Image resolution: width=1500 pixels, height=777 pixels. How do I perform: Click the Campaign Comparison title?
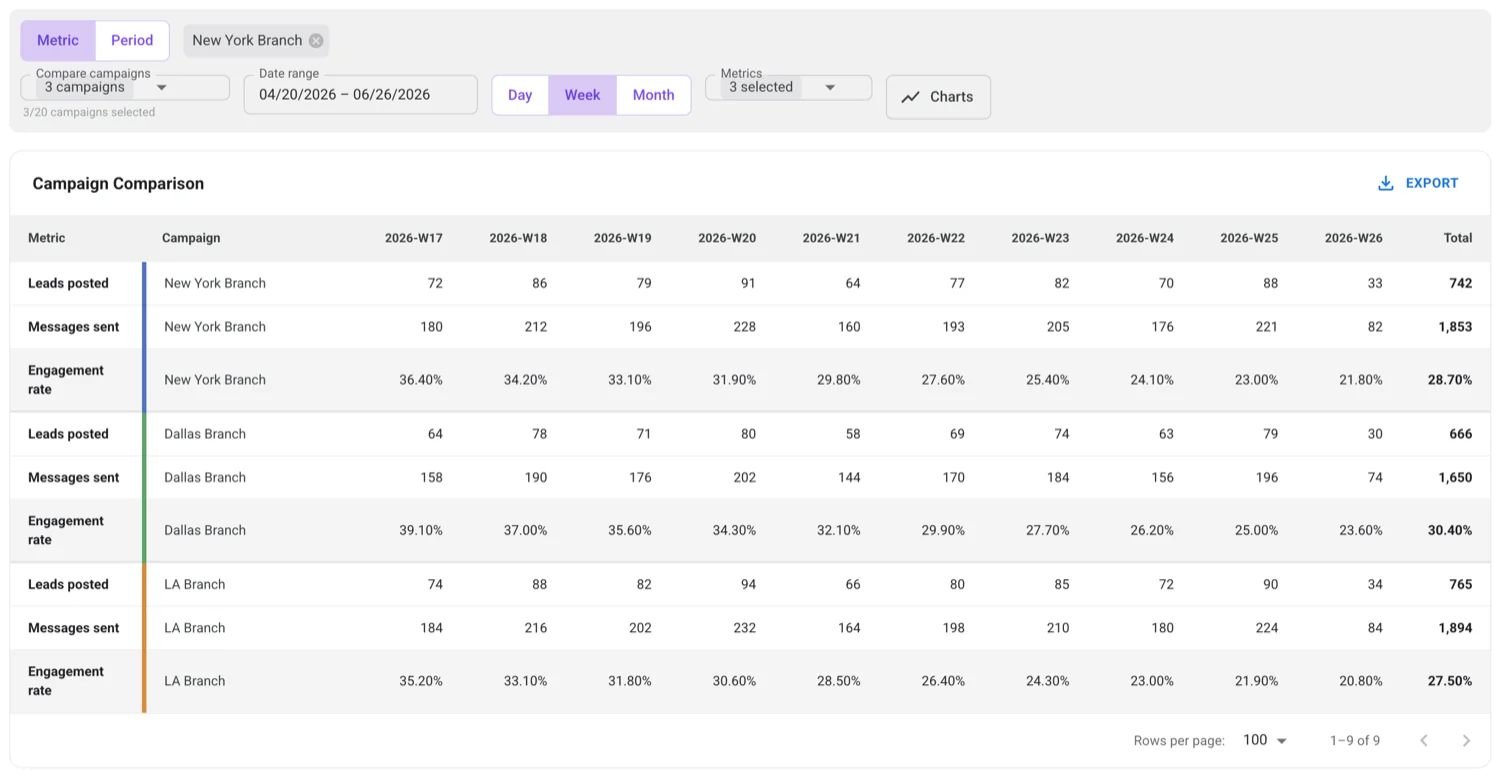tap(118, 184)
